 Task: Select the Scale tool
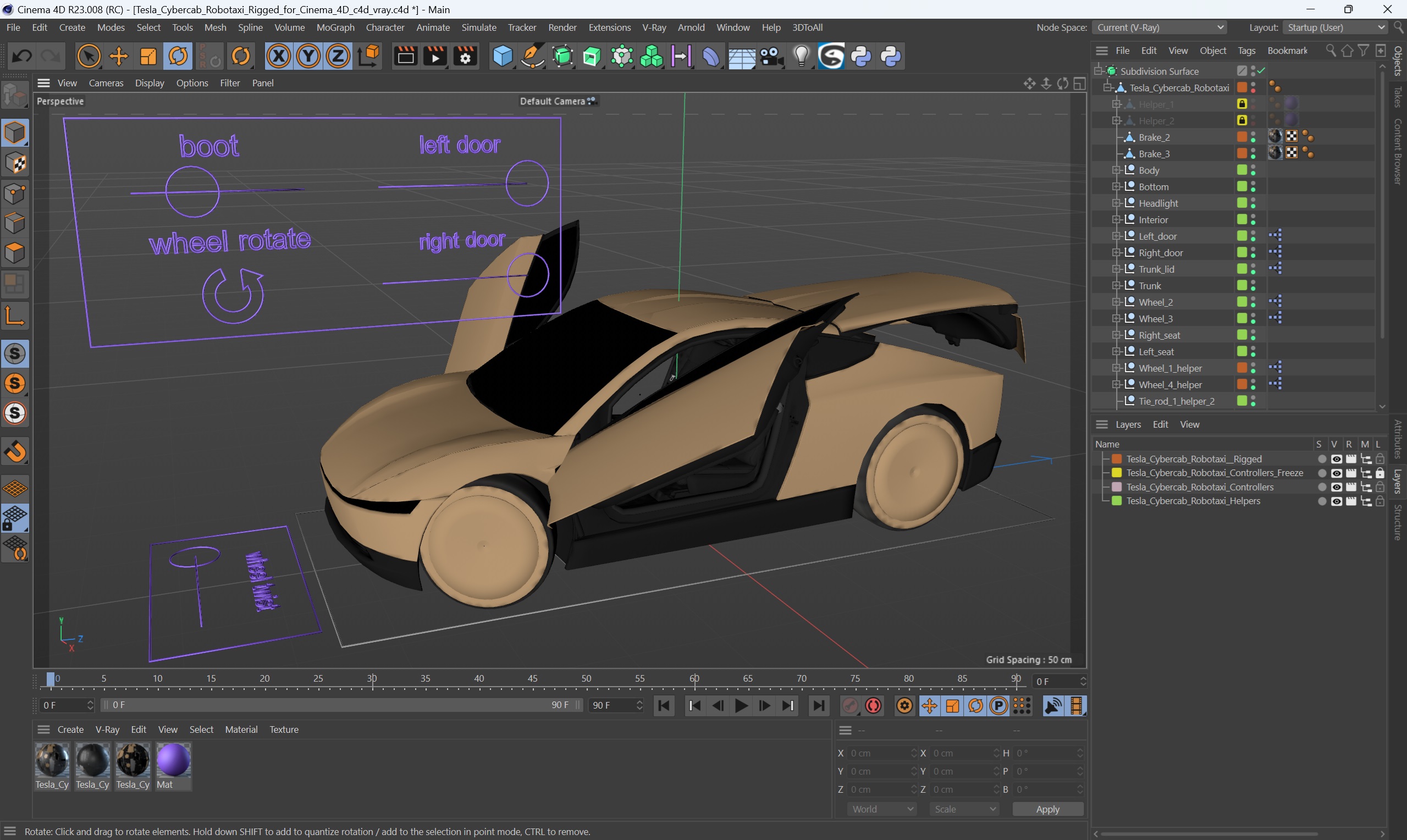pyautogui.click(x=148, y=56)
